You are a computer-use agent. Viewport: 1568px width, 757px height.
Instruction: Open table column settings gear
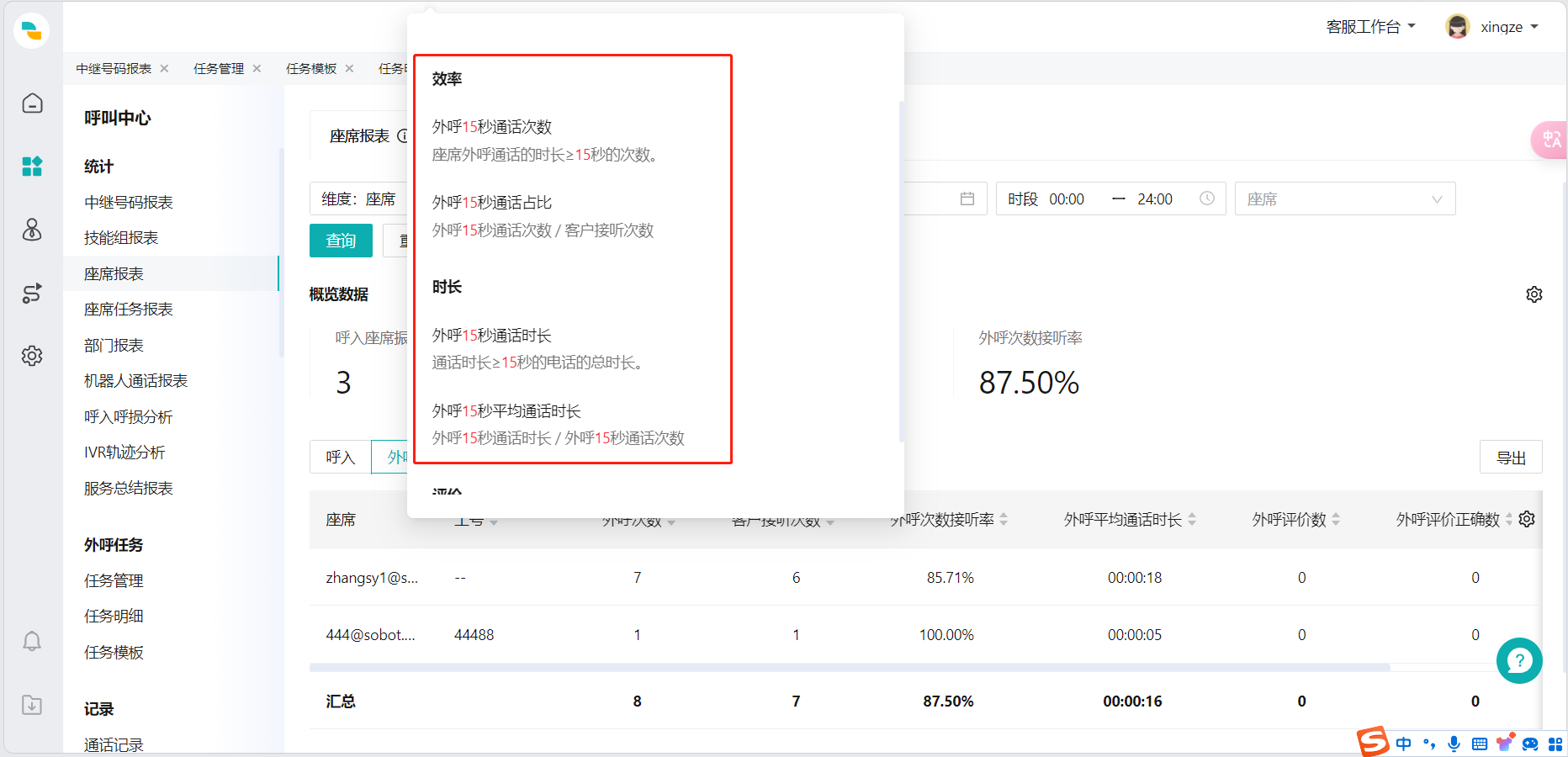coord(1528,519)
